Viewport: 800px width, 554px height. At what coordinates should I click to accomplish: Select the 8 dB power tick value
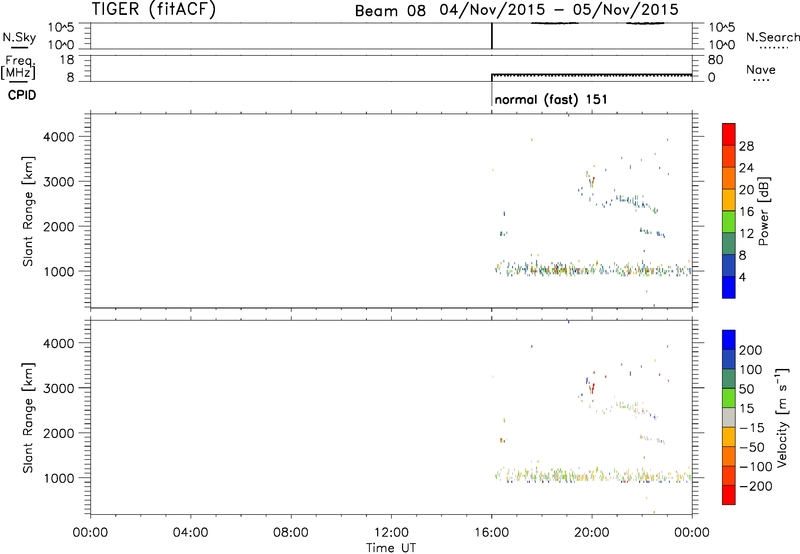click(x=742, y=255)
